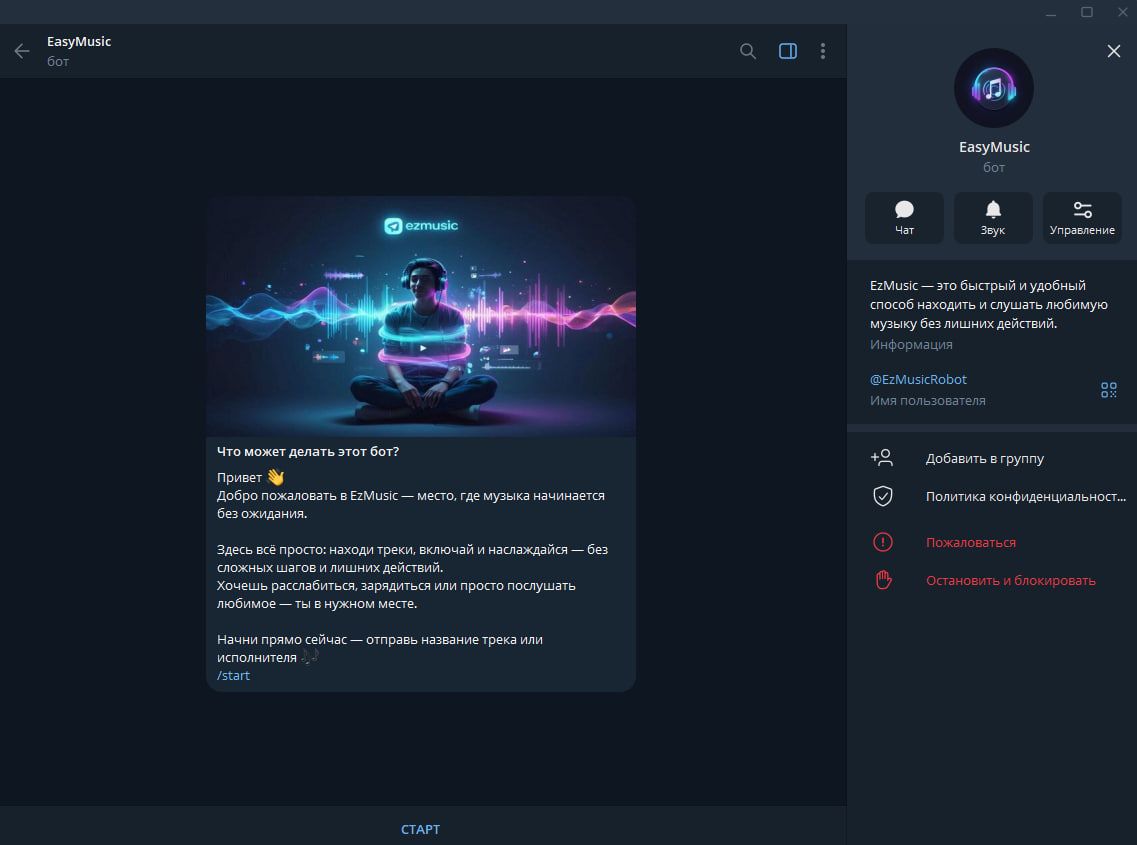Open the ezmusic banner image

tap(421, 316)
